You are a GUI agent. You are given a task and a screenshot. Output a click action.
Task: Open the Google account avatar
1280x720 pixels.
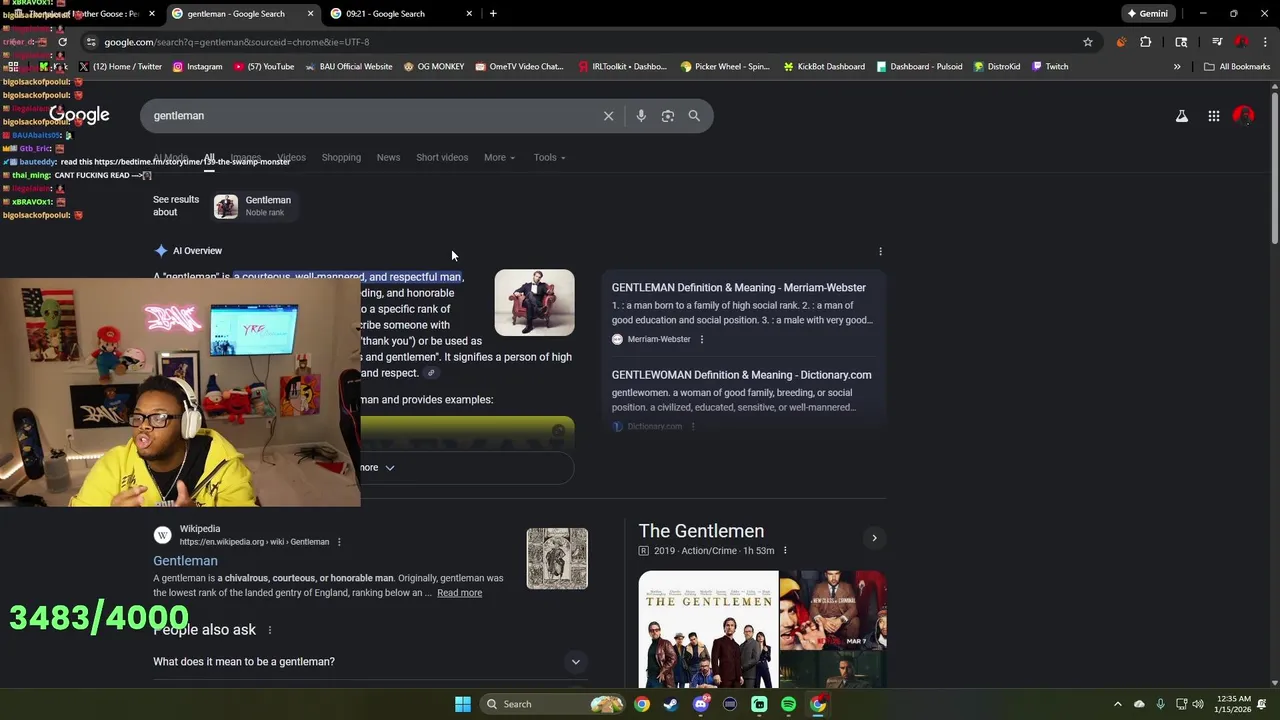(x=1244, y=116)
